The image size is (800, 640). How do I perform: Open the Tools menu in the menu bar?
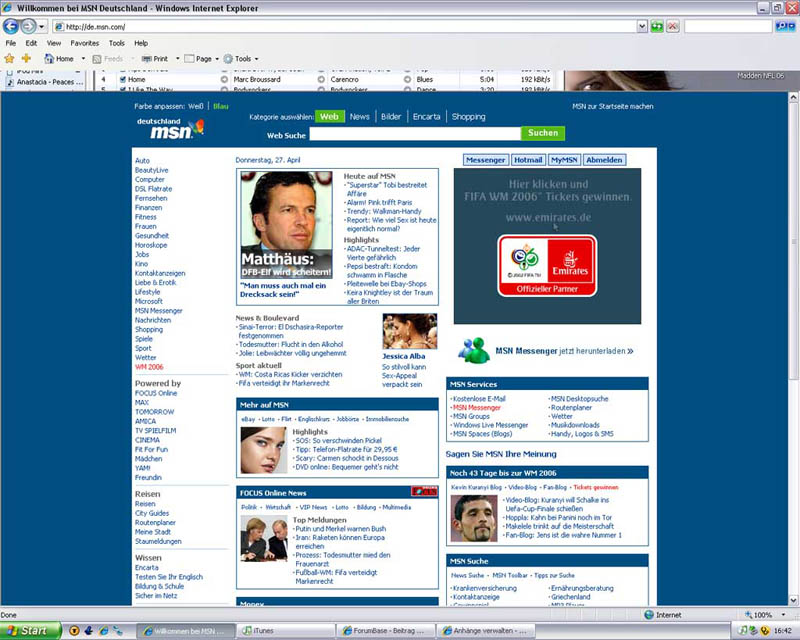pyautogui.click(x=116, y=43)
